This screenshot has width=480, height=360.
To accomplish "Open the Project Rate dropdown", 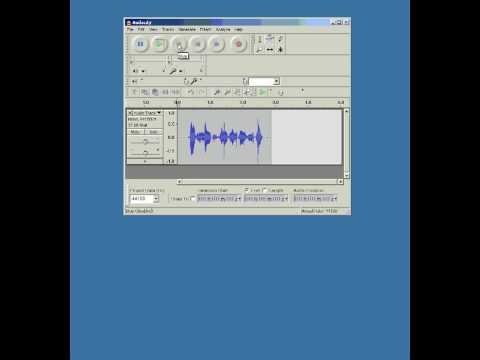I will pyautogui.click(x=156, y=199).
